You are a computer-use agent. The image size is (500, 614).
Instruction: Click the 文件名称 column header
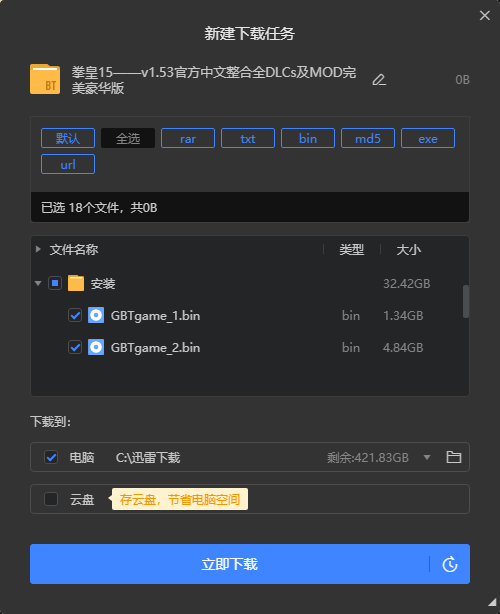pos(74,249)
